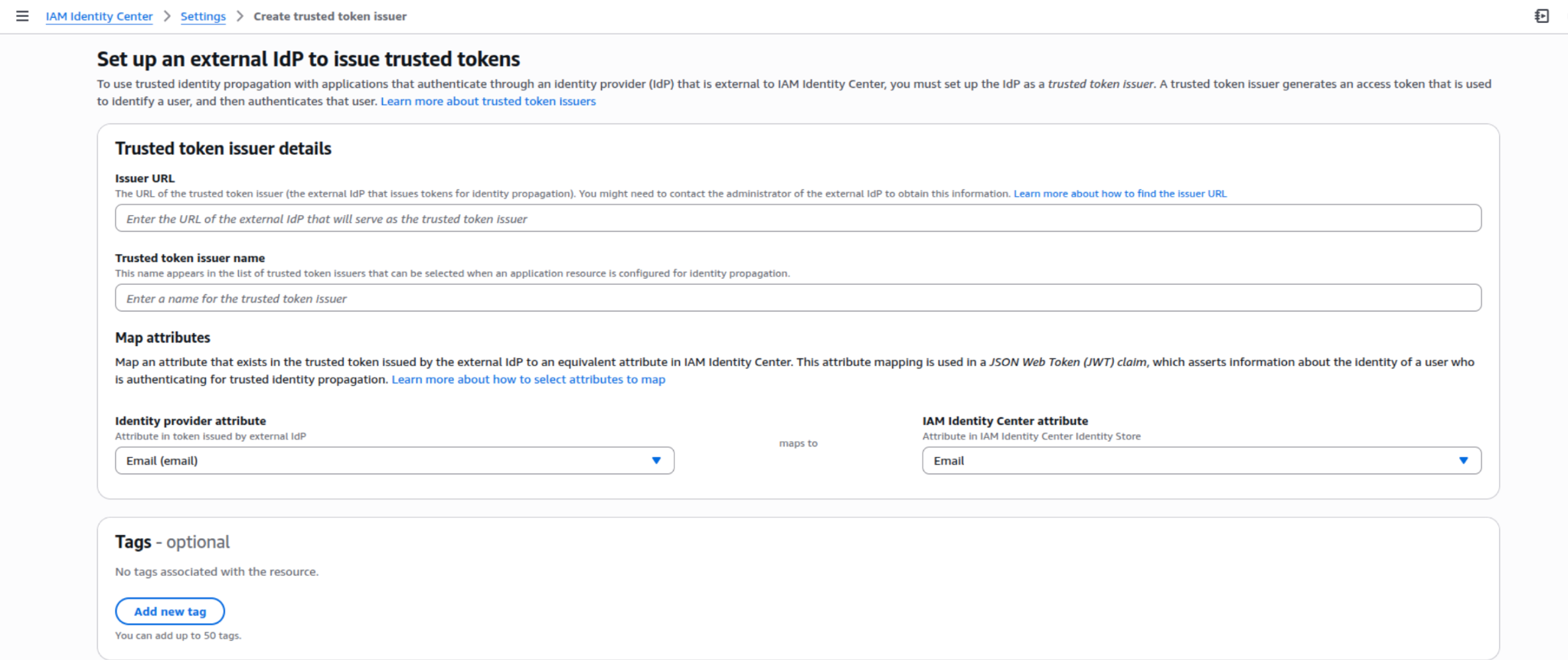Image resolution: width=1568 pixels, height=660 pixels.
Task: Click the triangle arrow in IAM Identity Center attribute select
Action: point(1463,461)
